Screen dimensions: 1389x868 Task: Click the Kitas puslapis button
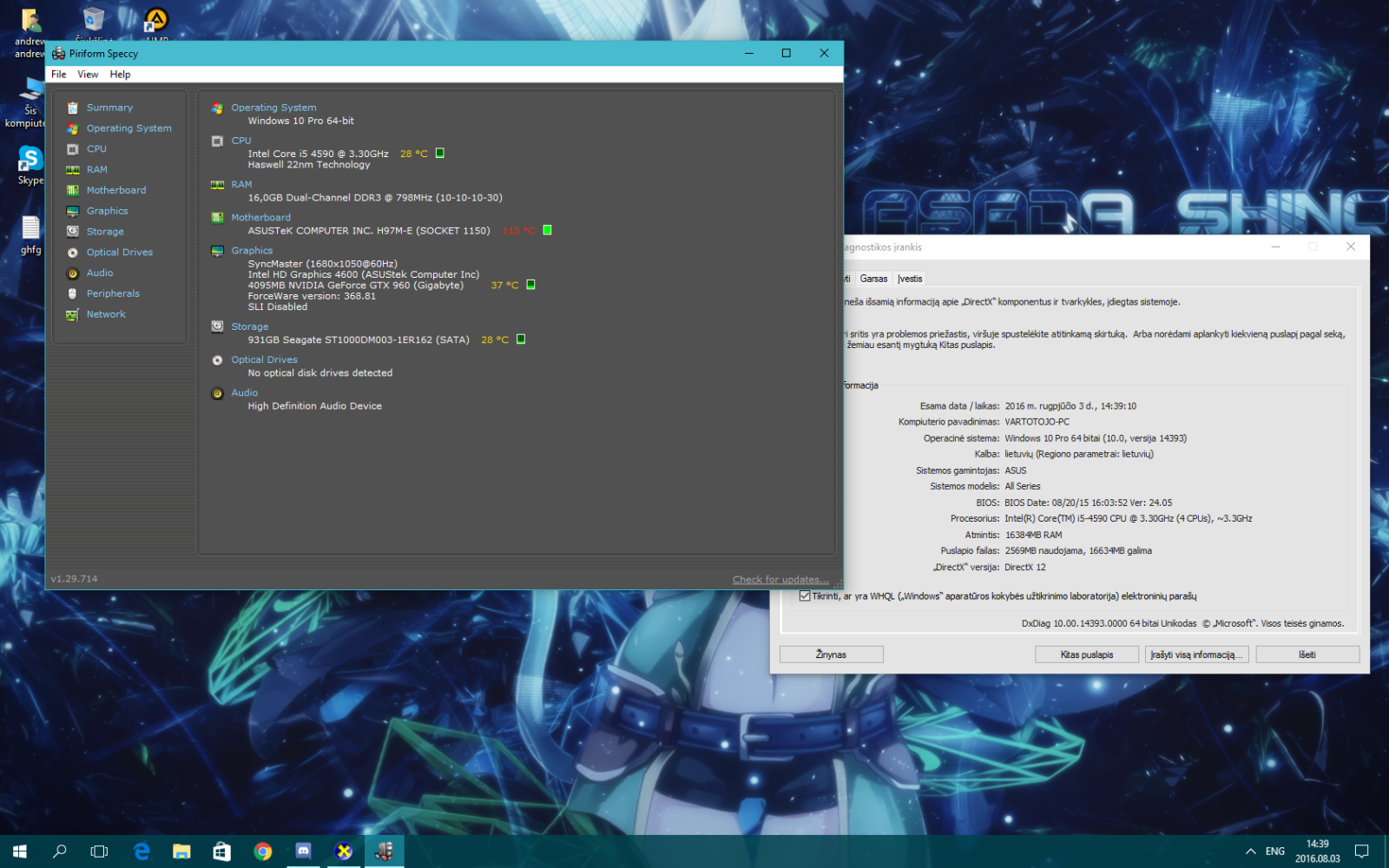point(1087,654)
